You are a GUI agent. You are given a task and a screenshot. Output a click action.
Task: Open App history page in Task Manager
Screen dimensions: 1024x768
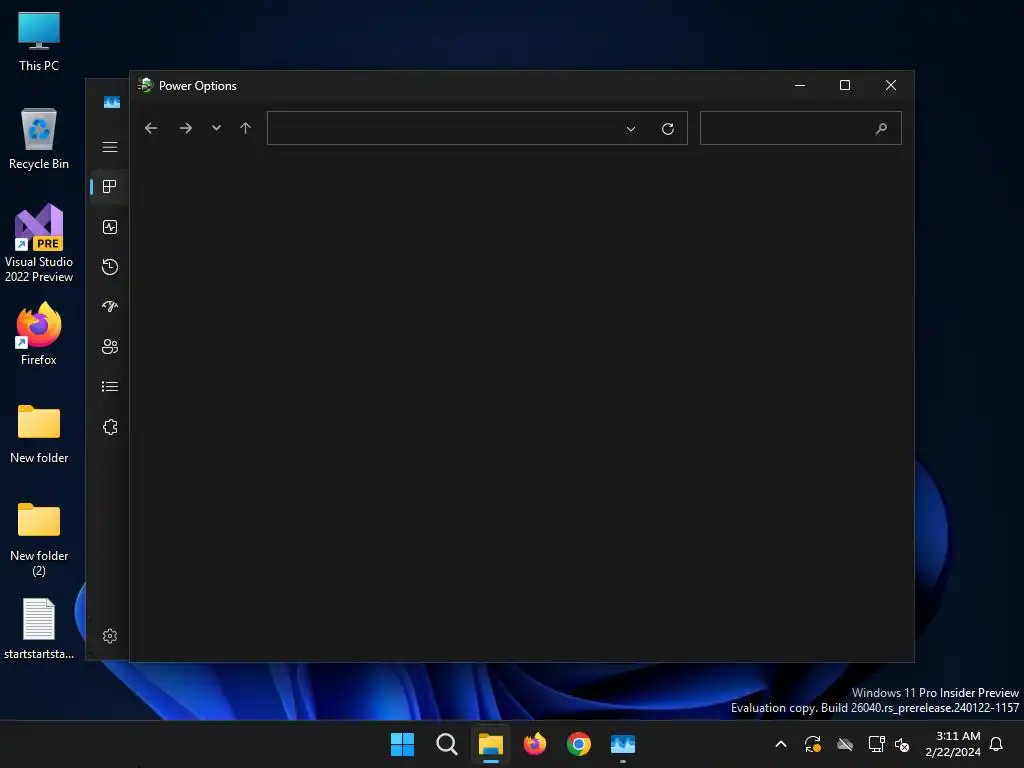(110, 266)
